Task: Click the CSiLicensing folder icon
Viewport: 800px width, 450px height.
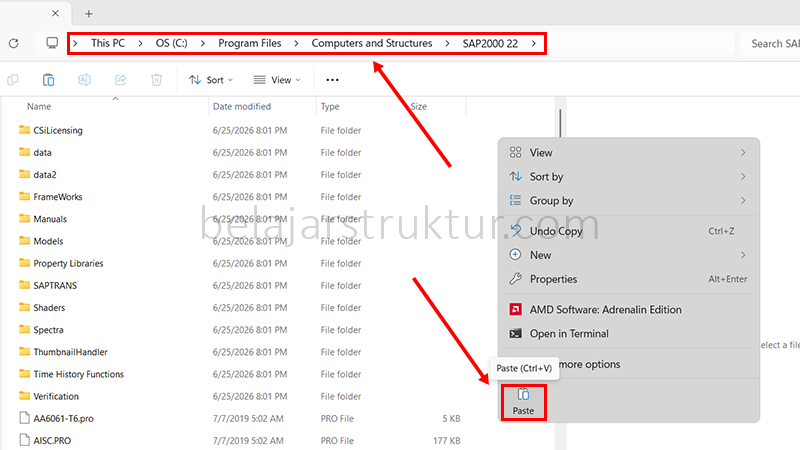Action: click(24, 130)
